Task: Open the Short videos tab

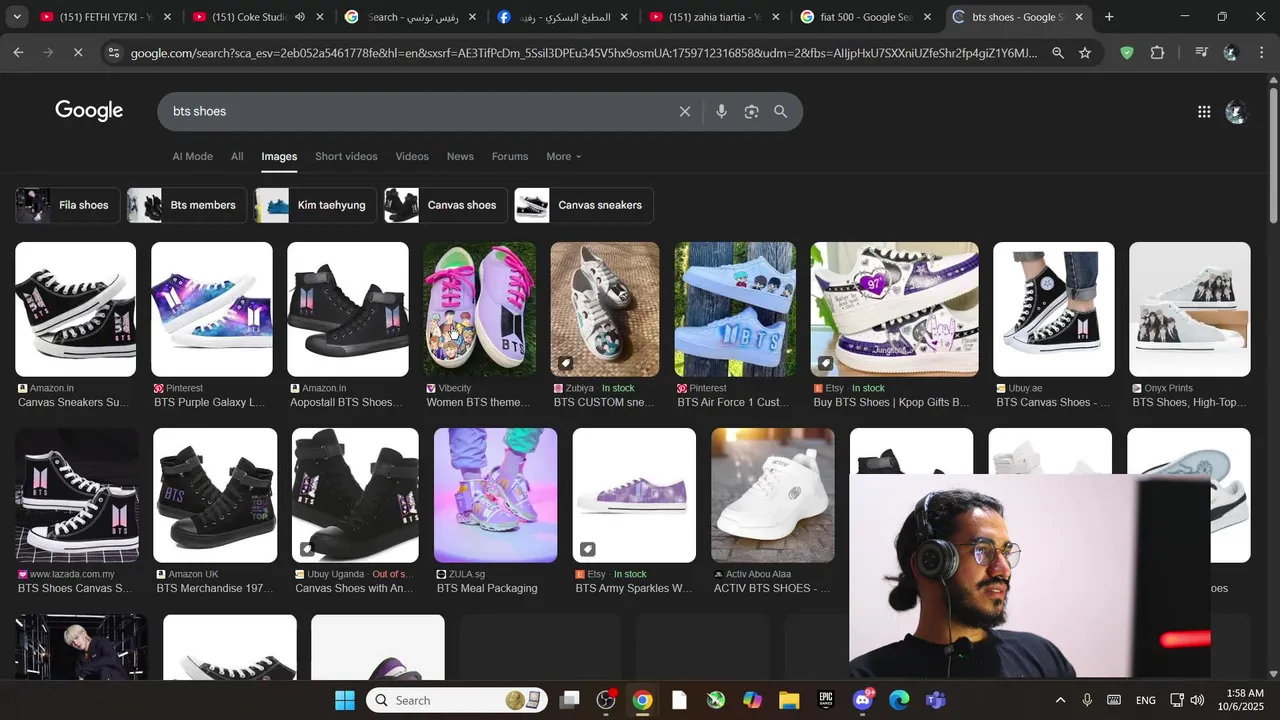Action: click(x=346, y=156)
